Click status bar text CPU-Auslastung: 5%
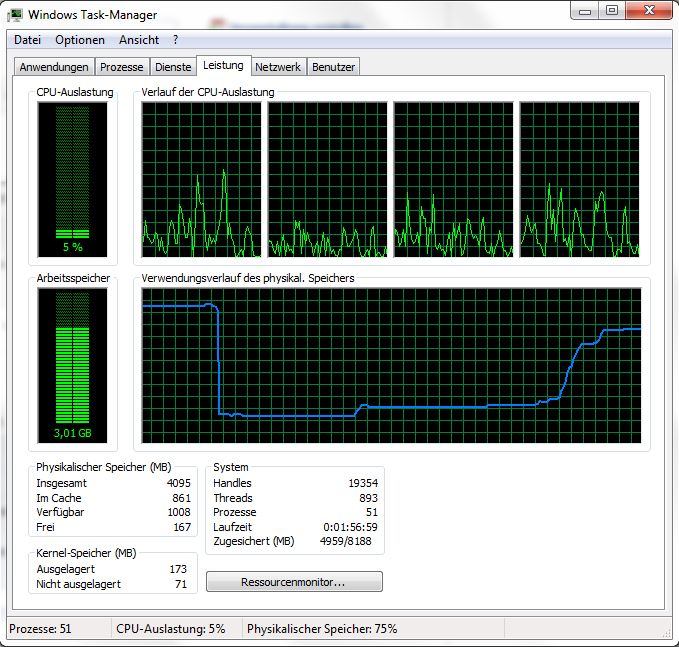679x647 pixels. click(x=171, y=629)
